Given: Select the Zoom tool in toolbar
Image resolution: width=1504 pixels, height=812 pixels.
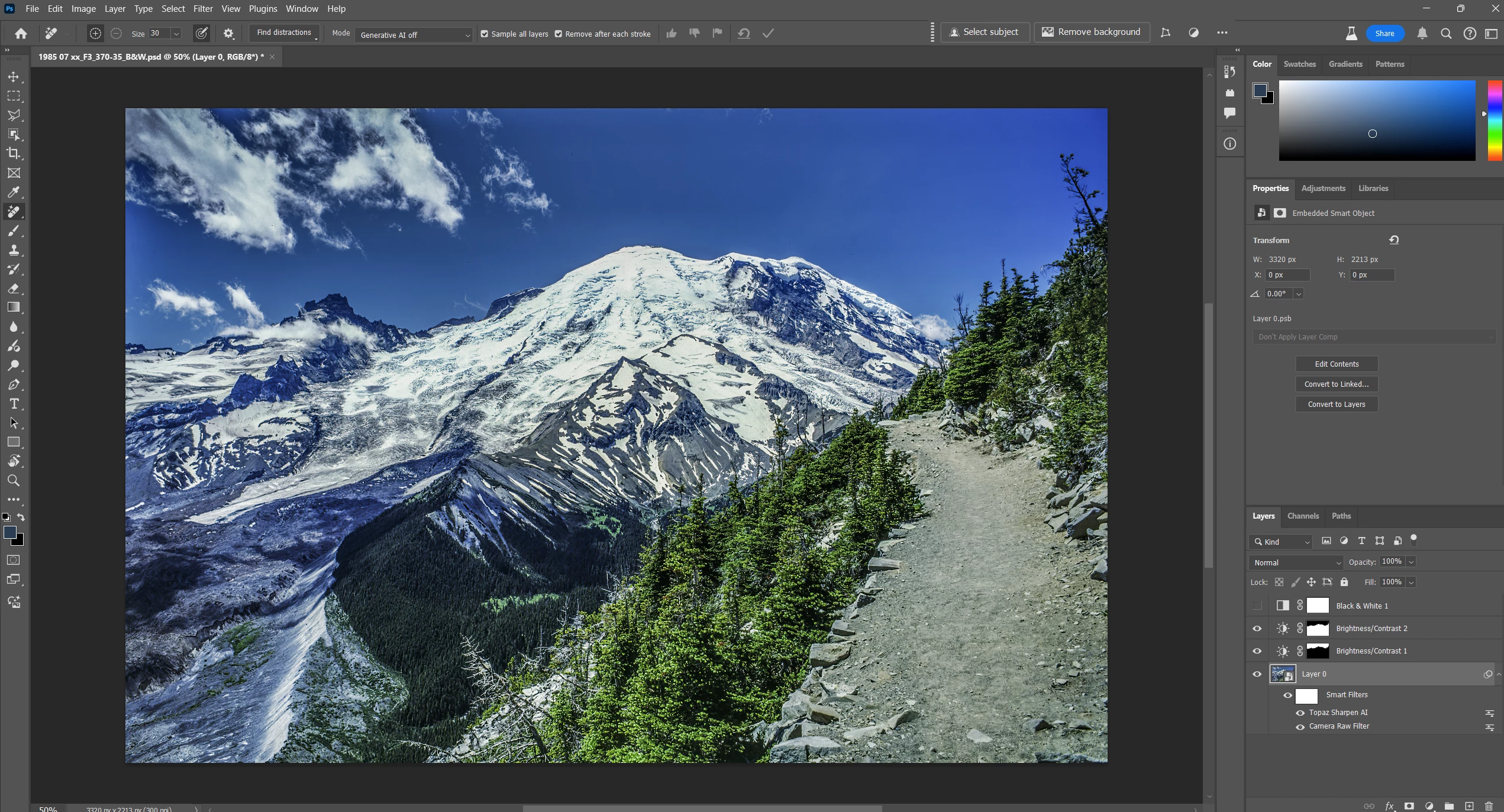Looking at the screenshot, I should click(14, 480).
